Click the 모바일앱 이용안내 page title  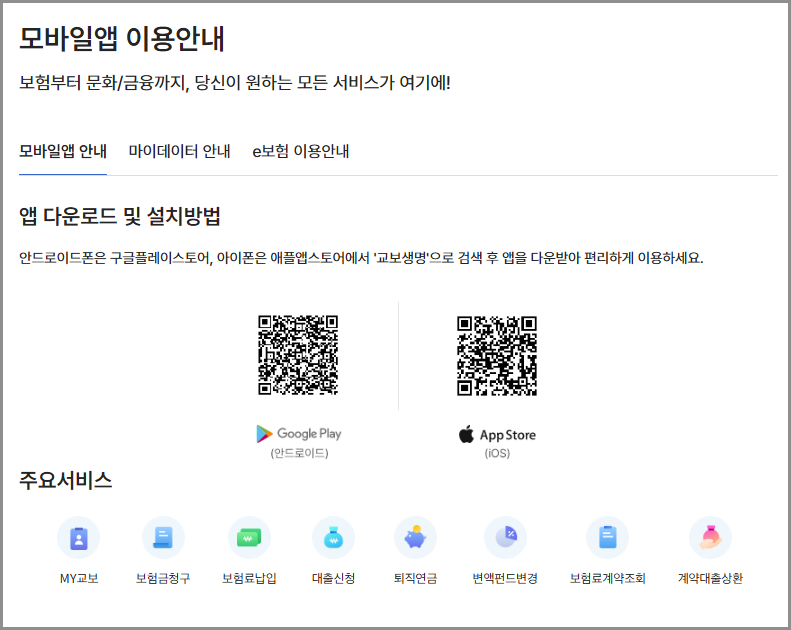[x=122, y=39]
